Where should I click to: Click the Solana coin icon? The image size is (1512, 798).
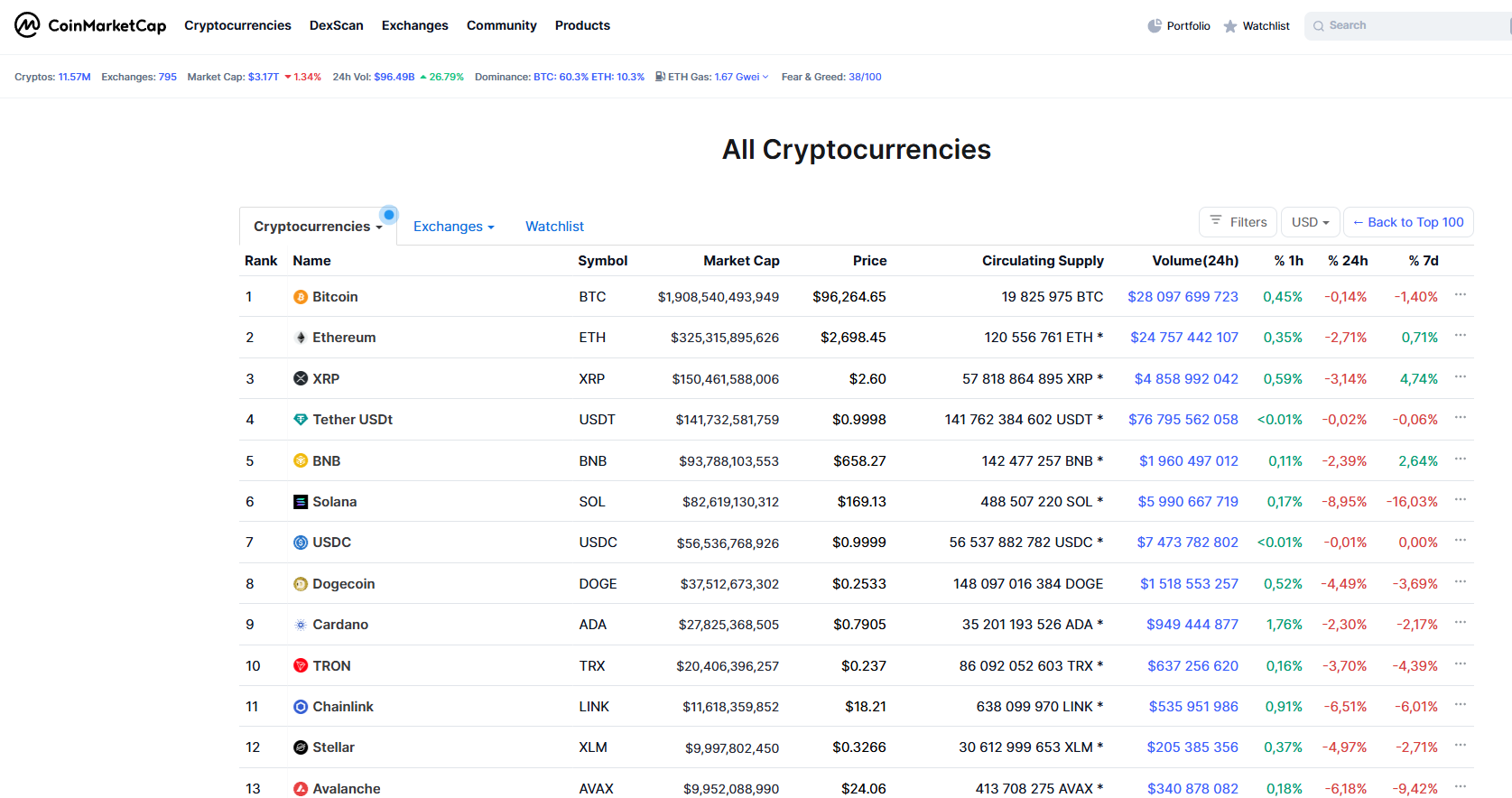[301, 502]
